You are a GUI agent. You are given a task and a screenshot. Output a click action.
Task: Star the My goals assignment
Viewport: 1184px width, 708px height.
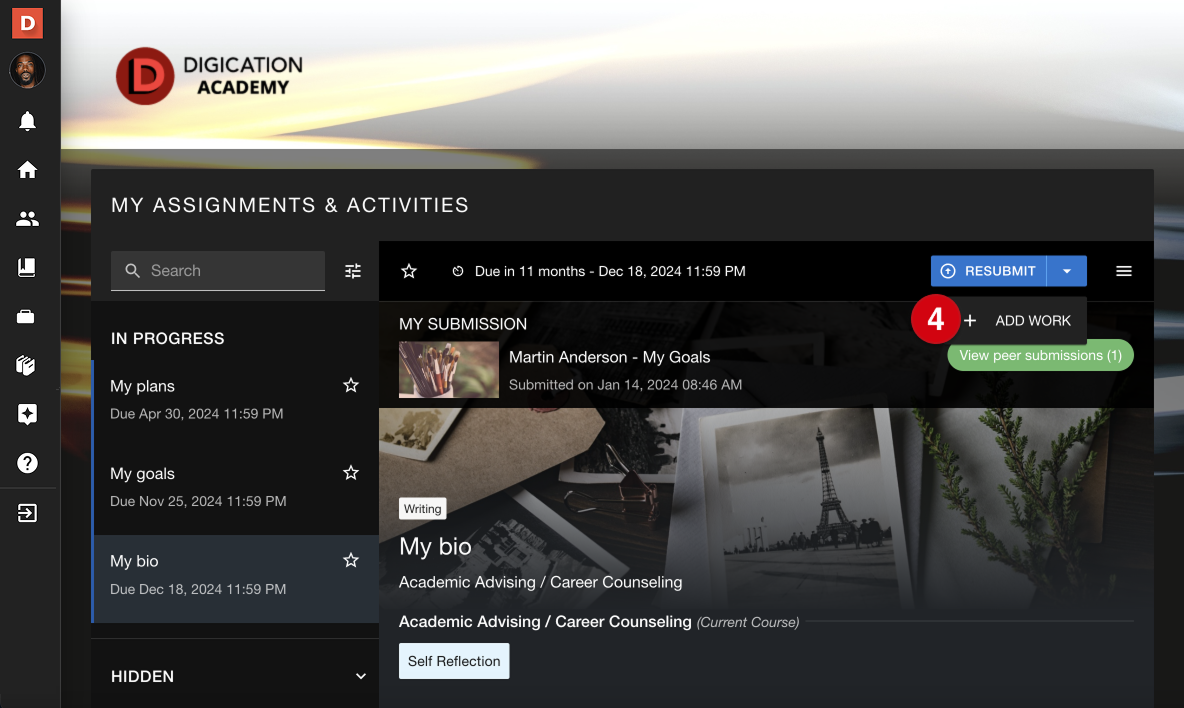coord(350,473)
